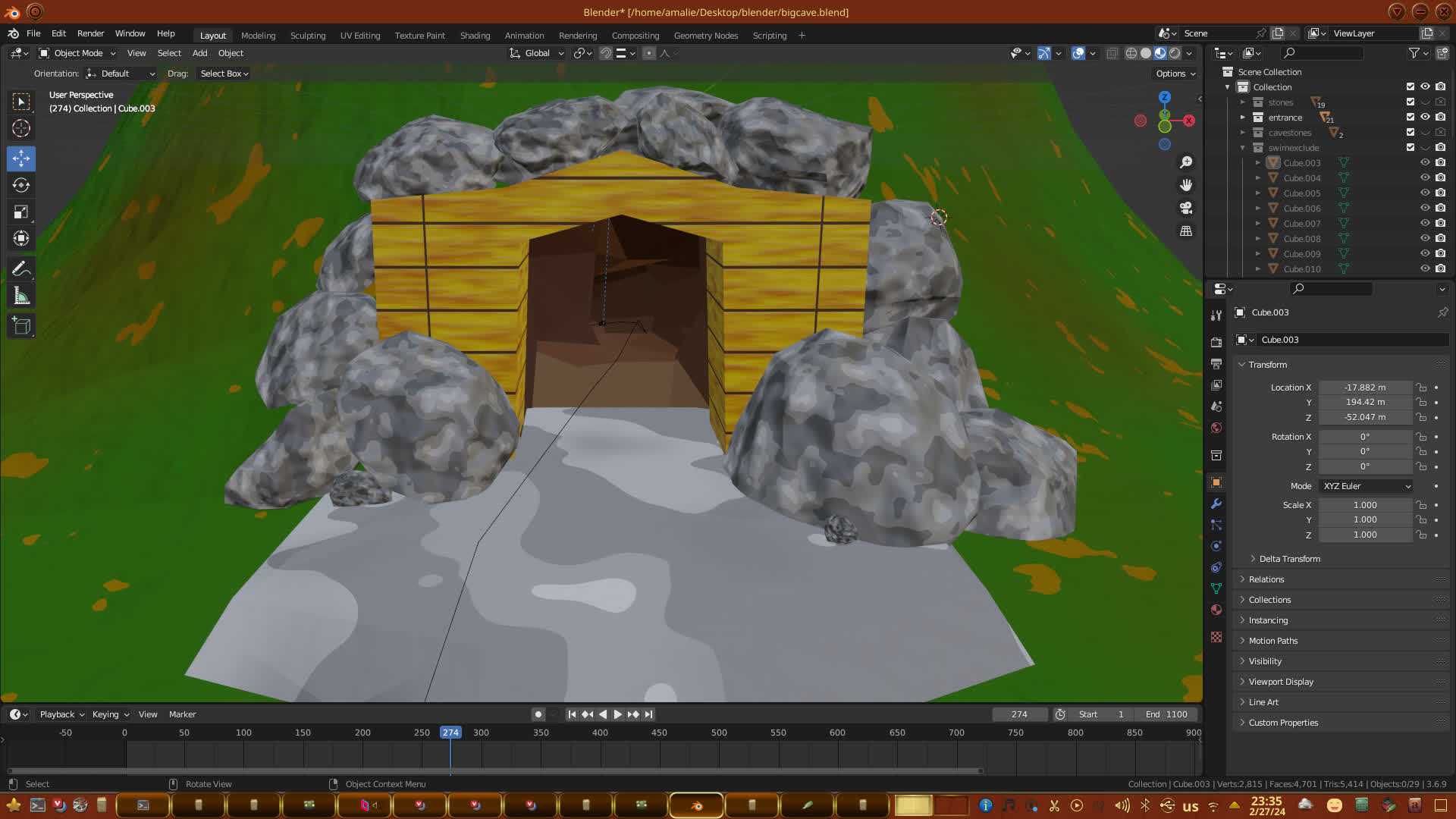Hide Cube.005 with its eye icon
The image size is (1456, 819).
pos(1425,193)
